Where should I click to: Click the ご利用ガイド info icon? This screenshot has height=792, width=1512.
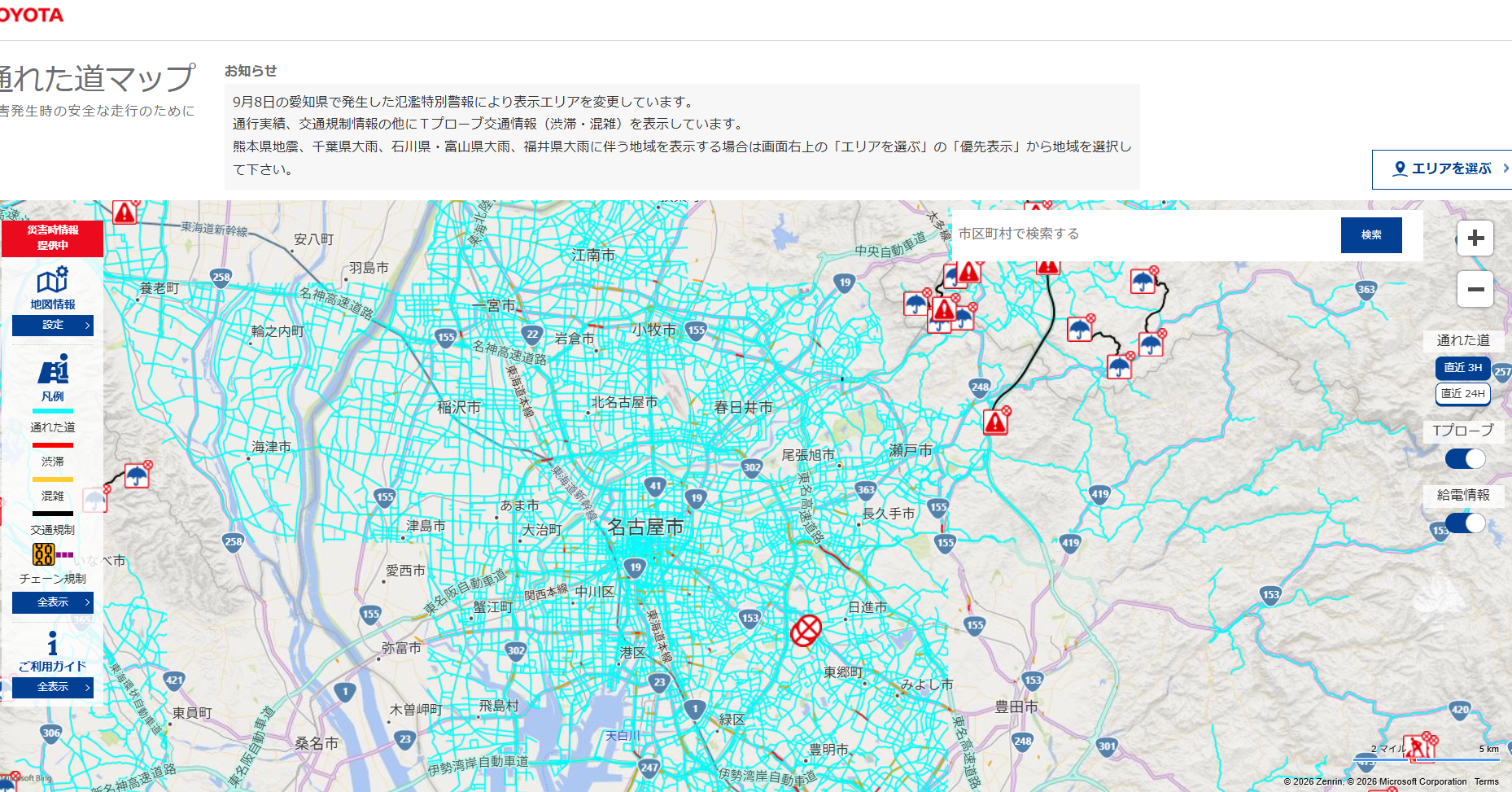click(53, 644)
